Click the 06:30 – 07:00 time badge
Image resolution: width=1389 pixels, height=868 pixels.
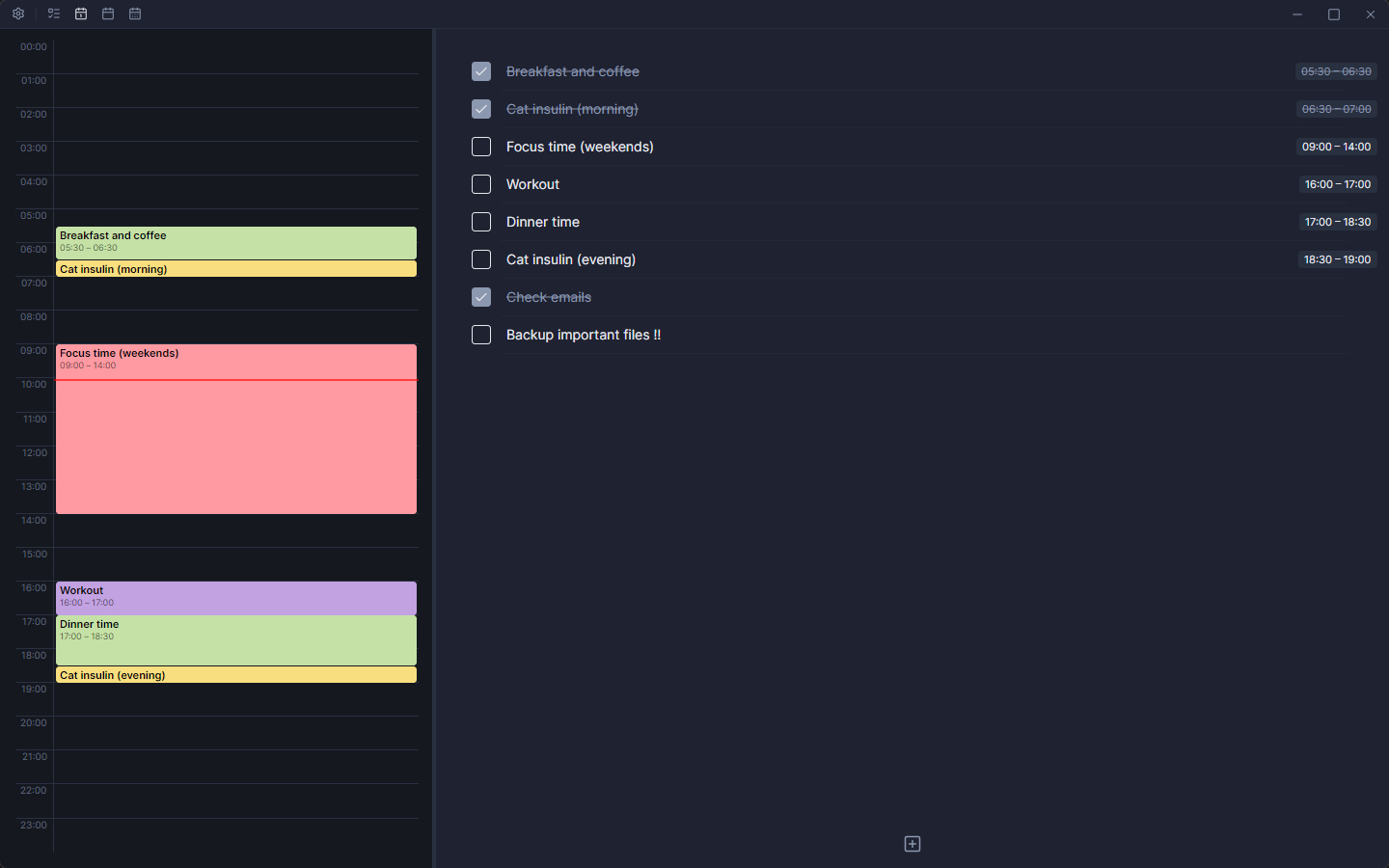coord(1336,109)
